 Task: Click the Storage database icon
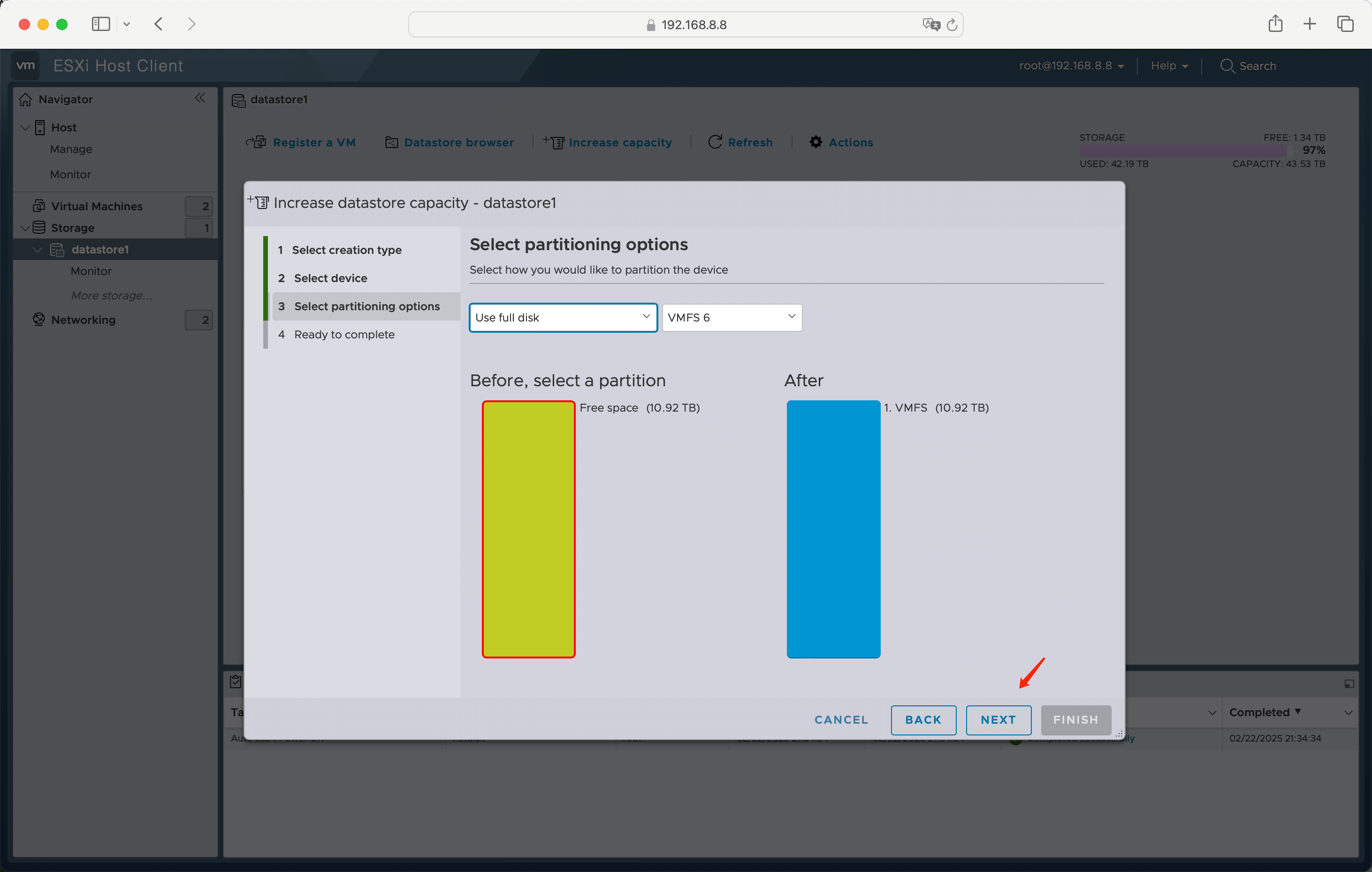39,228
